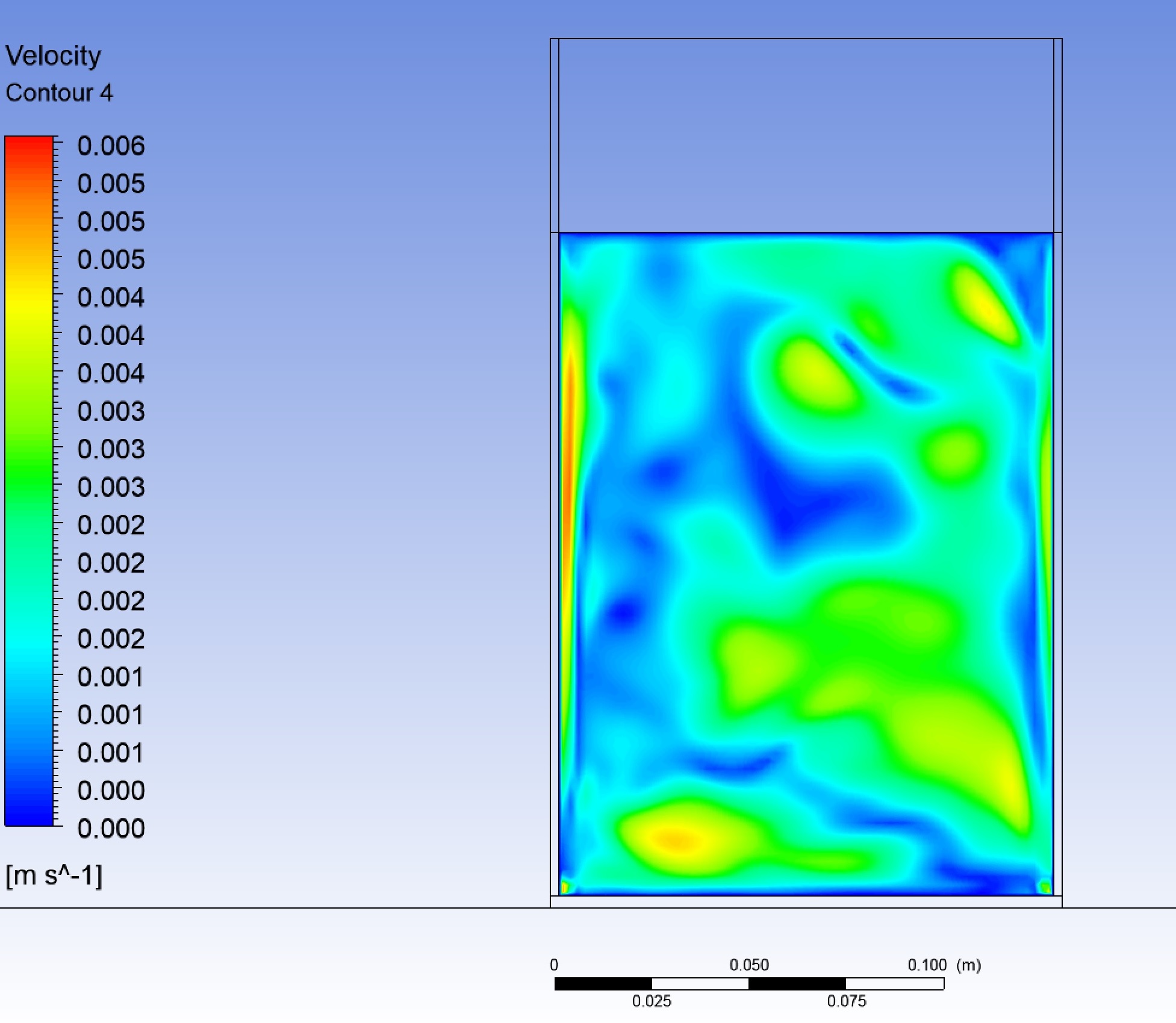Click the 0.100 (m) scale ruler label

[944, 965]
